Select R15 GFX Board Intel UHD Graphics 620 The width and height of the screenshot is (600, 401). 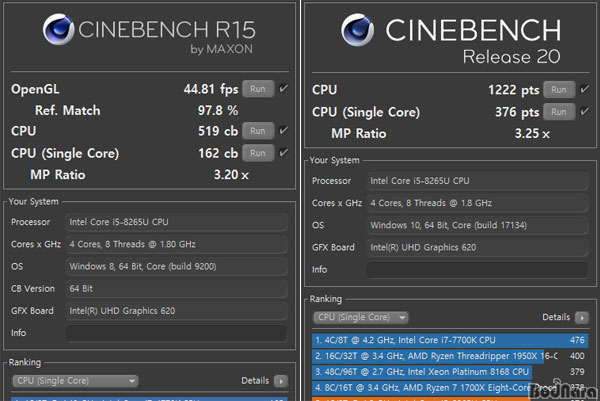[176, 311]
